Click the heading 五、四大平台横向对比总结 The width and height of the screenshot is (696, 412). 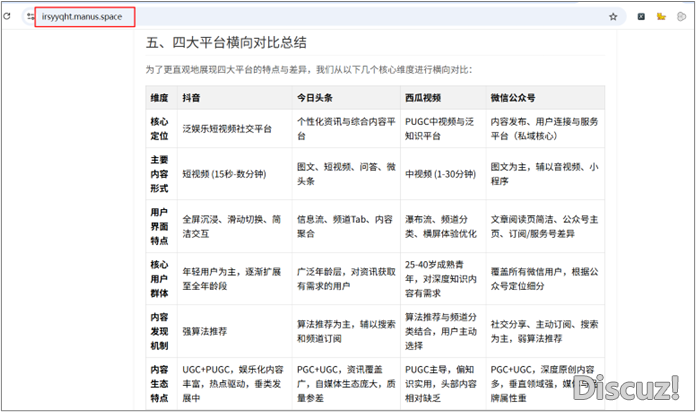[x=226, y=43]
